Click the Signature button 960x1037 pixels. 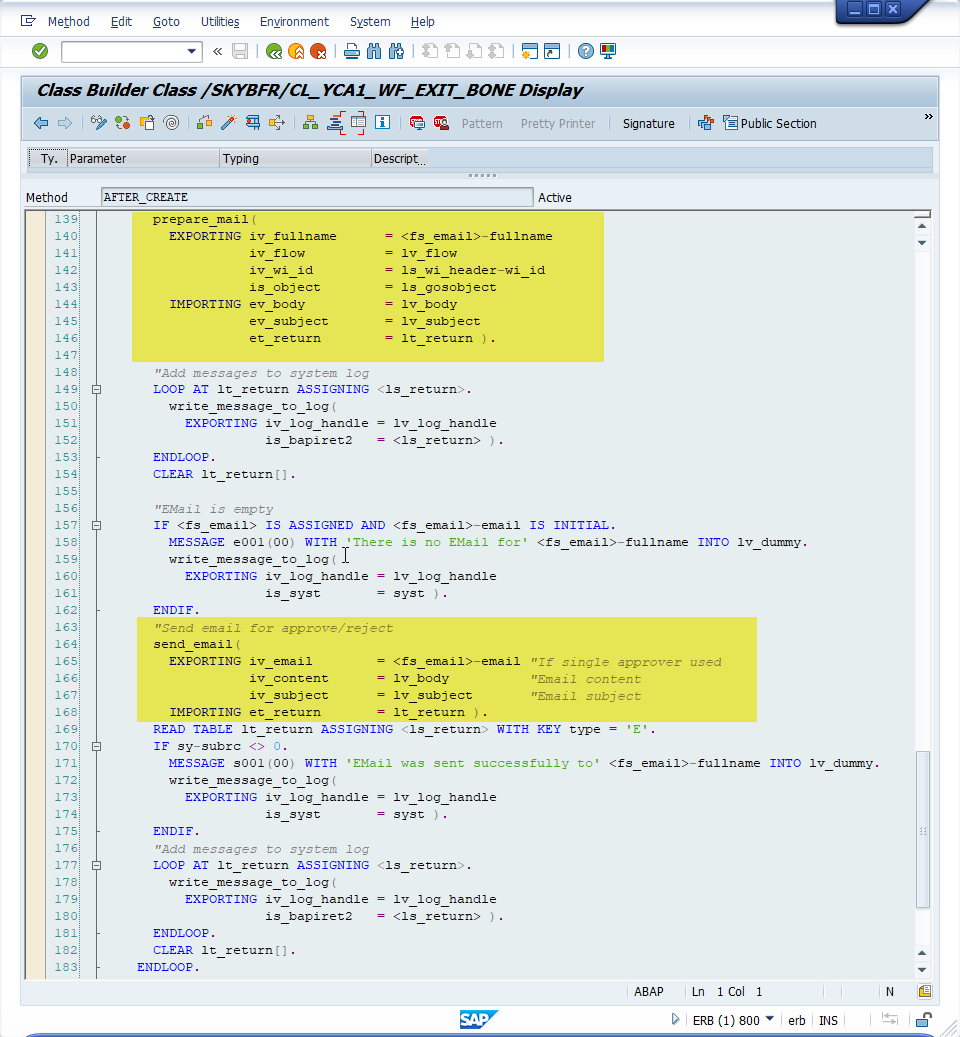coord(649,124)
